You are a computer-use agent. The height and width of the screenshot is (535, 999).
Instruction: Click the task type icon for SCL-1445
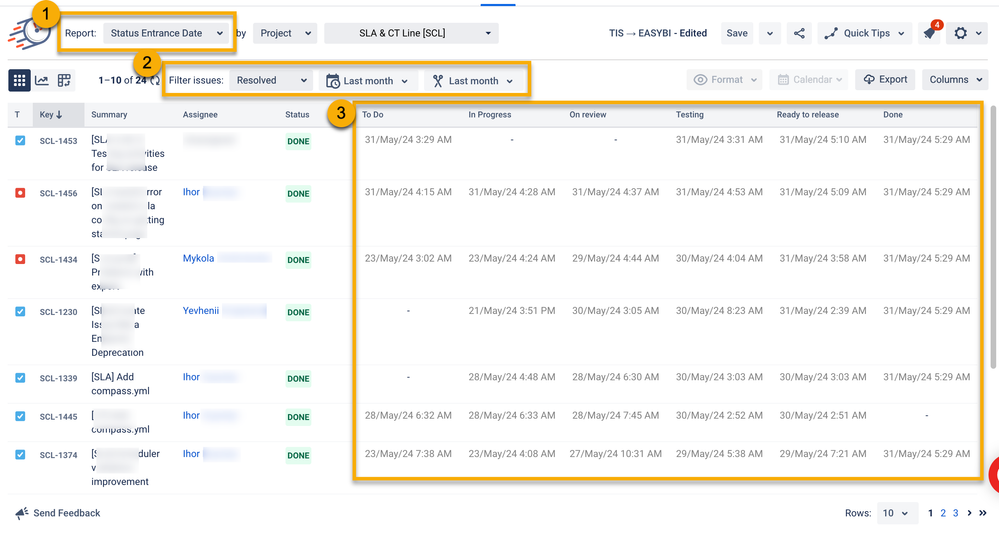pos(20,416)
